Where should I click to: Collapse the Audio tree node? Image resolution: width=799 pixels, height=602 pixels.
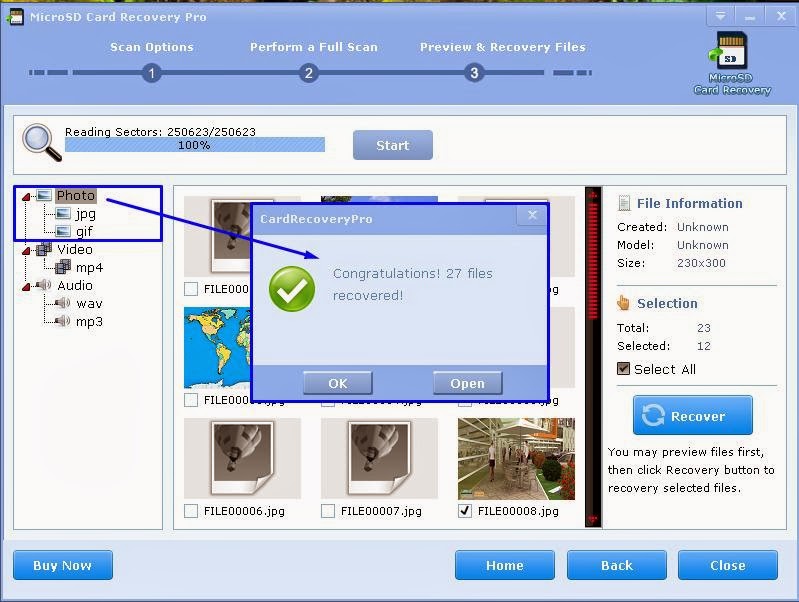26,286
